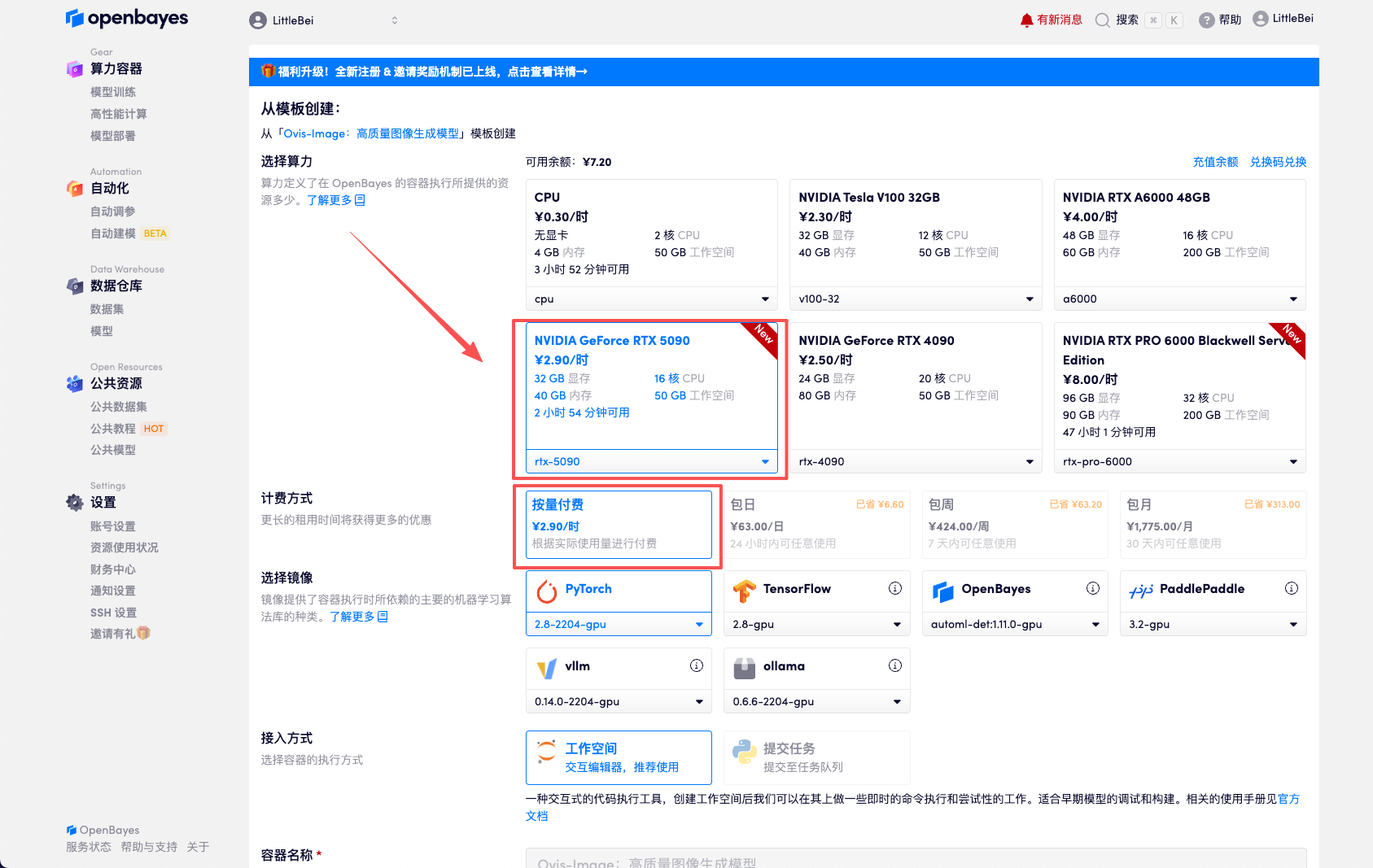Click OpenBayes image info icon
This screenshot has width=1373, height=868.
pos(1093,588)
